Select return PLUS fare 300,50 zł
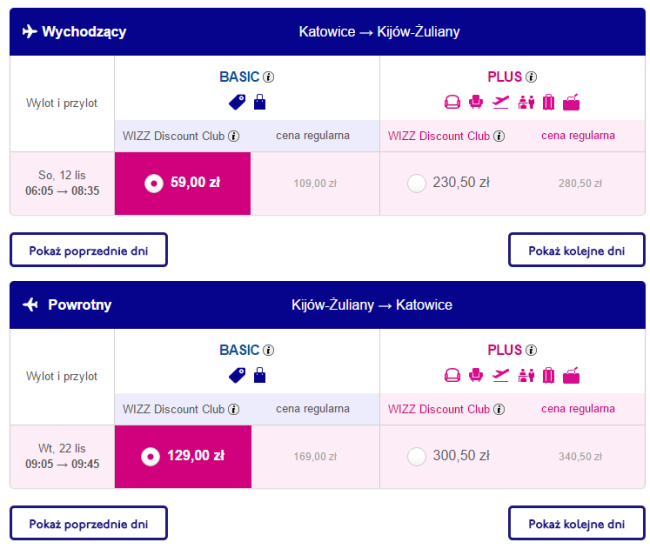Image resolution: width=650 pixels, height=549 pixels. click(x=417, y=456)
